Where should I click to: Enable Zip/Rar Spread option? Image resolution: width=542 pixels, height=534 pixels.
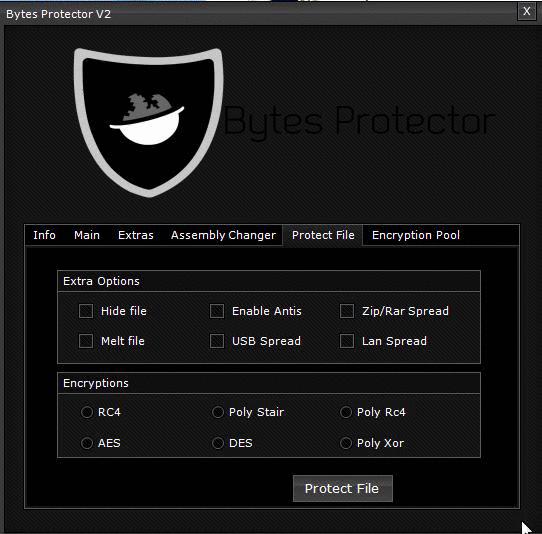pyautogui.click(x=347, y=311)
